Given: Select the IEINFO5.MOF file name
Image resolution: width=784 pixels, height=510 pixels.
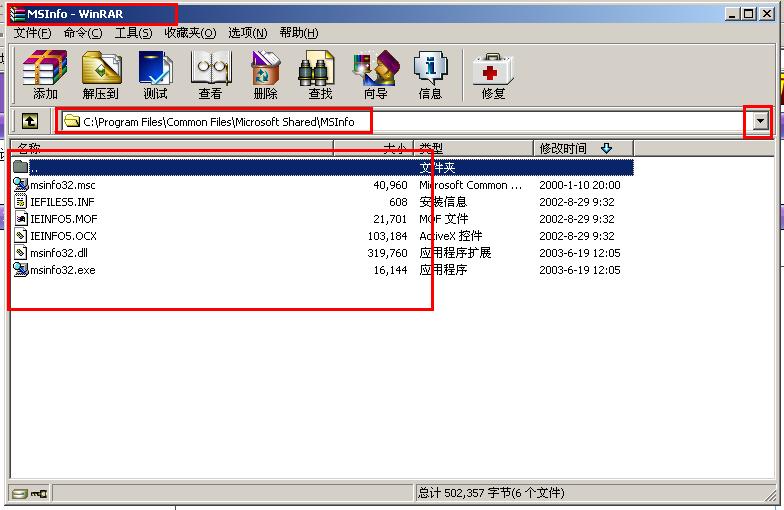Looking at the screenshot, I should 64,219.
